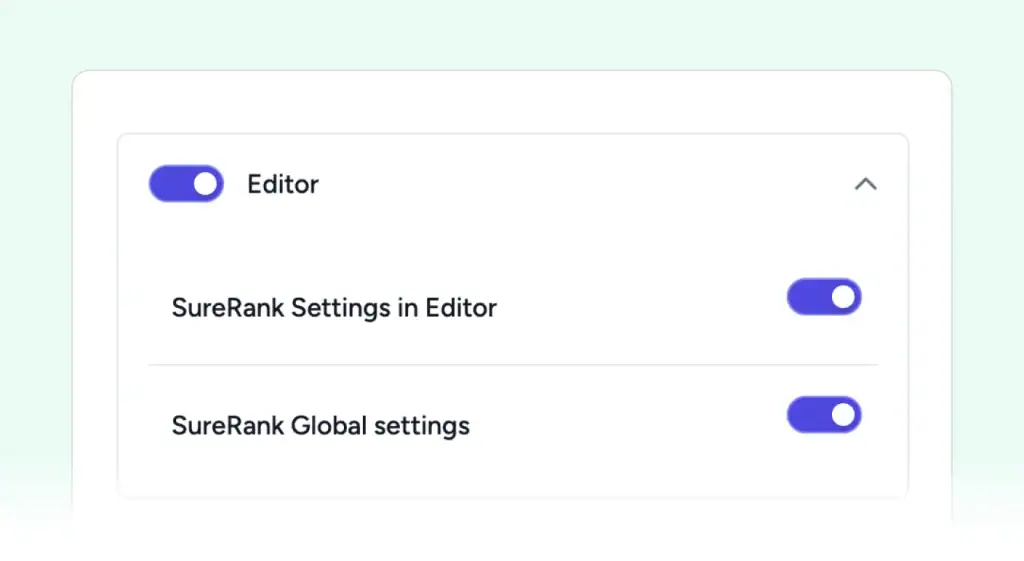Viewport: 1024px width, 561px height.
Task: Disable SureRank Settings in Editor toggle
Action: pos(824,297)
